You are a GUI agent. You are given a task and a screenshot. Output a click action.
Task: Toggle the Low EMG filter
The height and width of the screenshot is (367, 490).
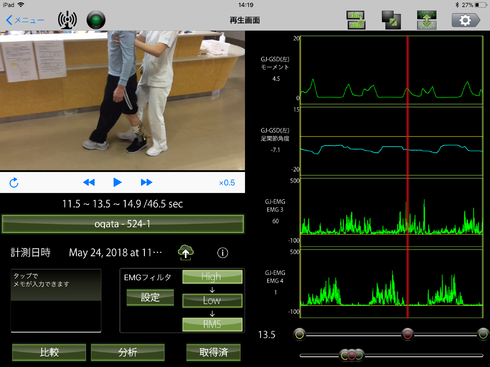coord(212,300)
